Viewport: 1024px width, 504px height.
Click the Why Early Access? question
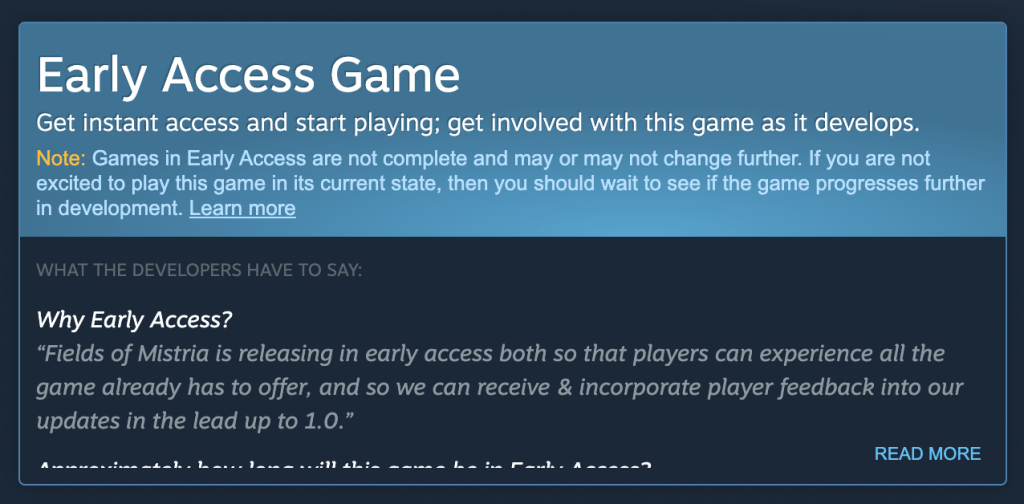(x=134, y=320)
